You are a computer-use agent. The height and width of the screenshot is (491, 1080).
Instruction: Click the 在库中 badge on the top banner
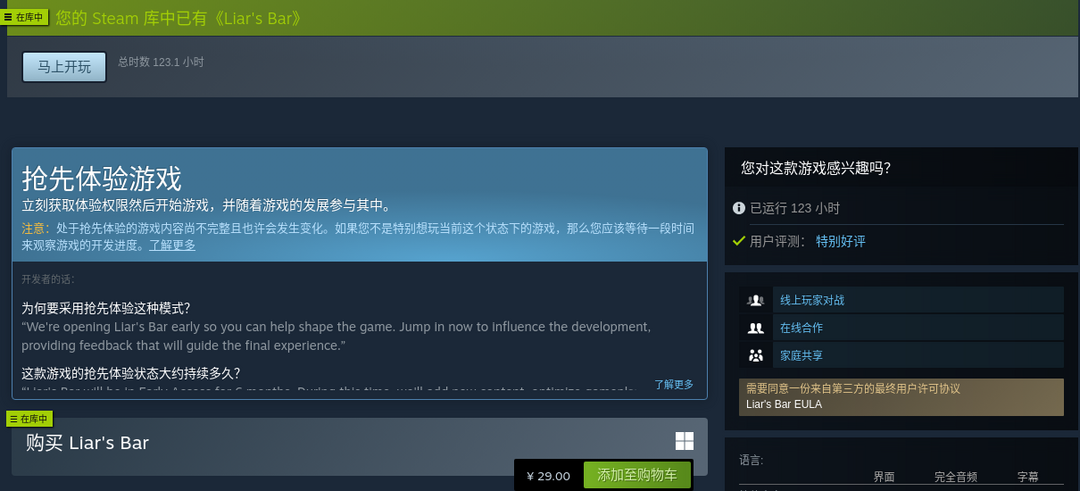[25, 17]
